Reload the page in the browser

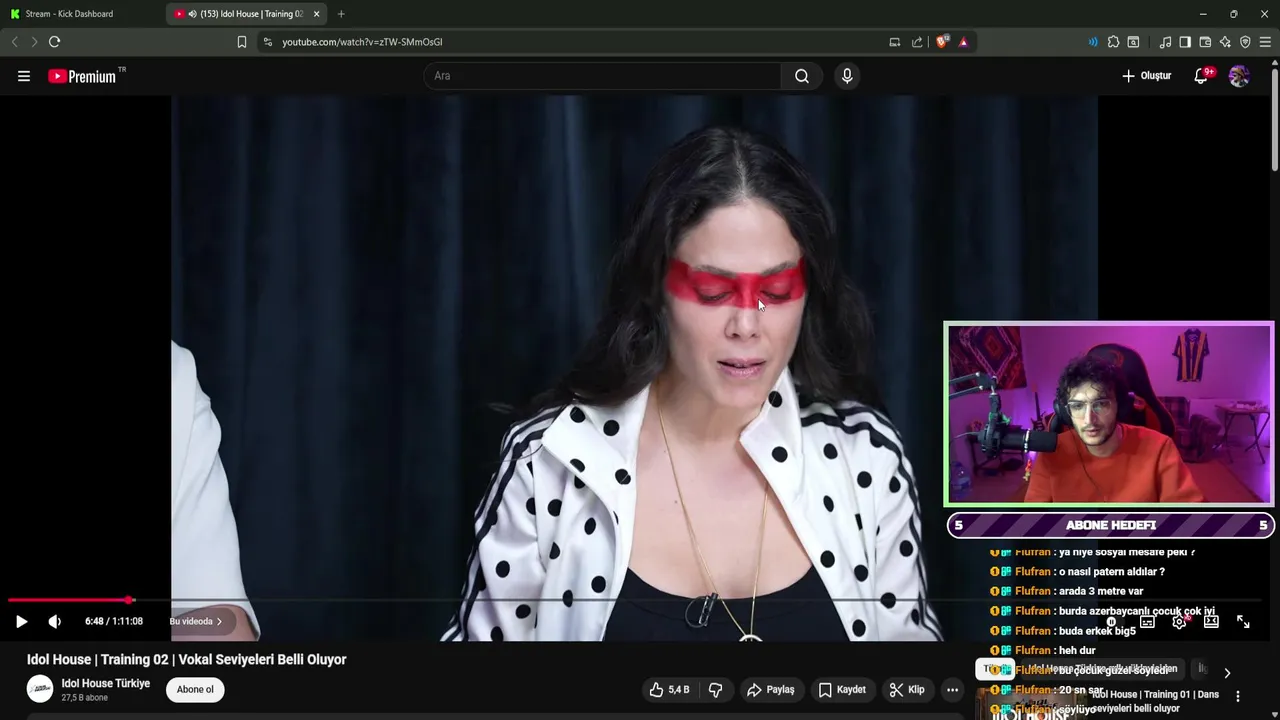pos(55,42)
